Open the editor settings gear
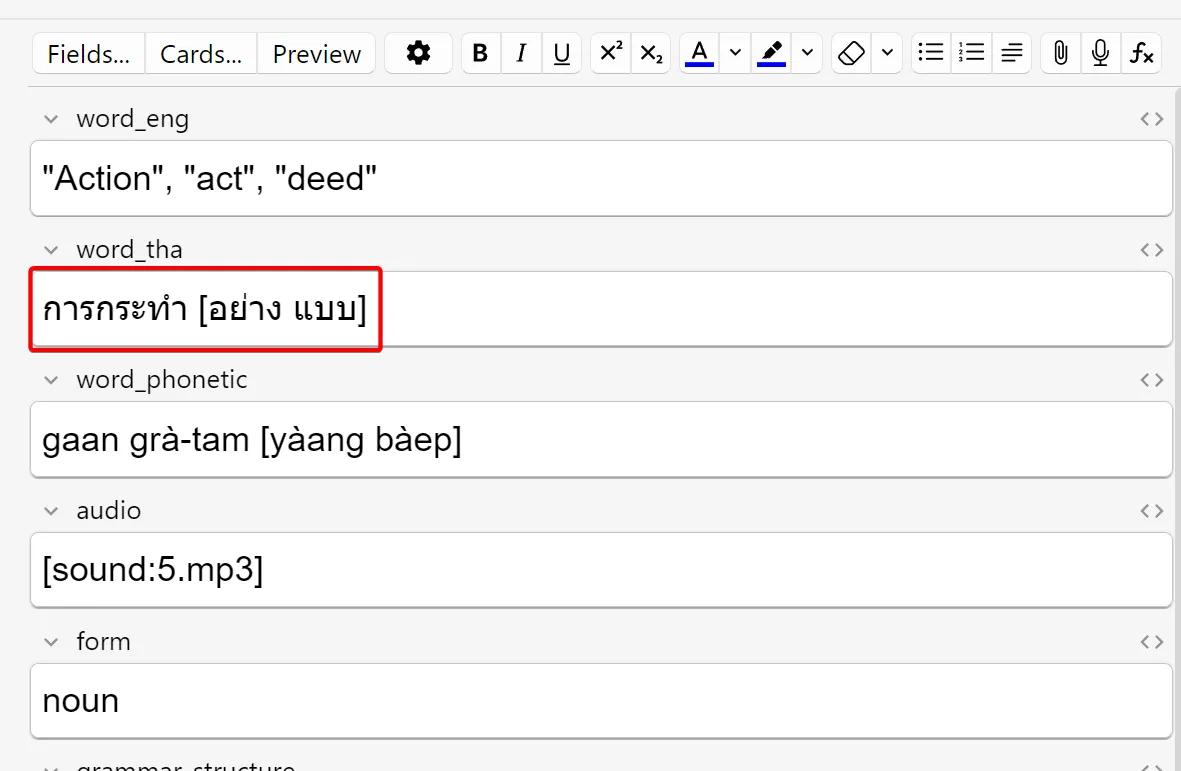The width and height of the screenshot is (1181, 771). coord(418,53)
